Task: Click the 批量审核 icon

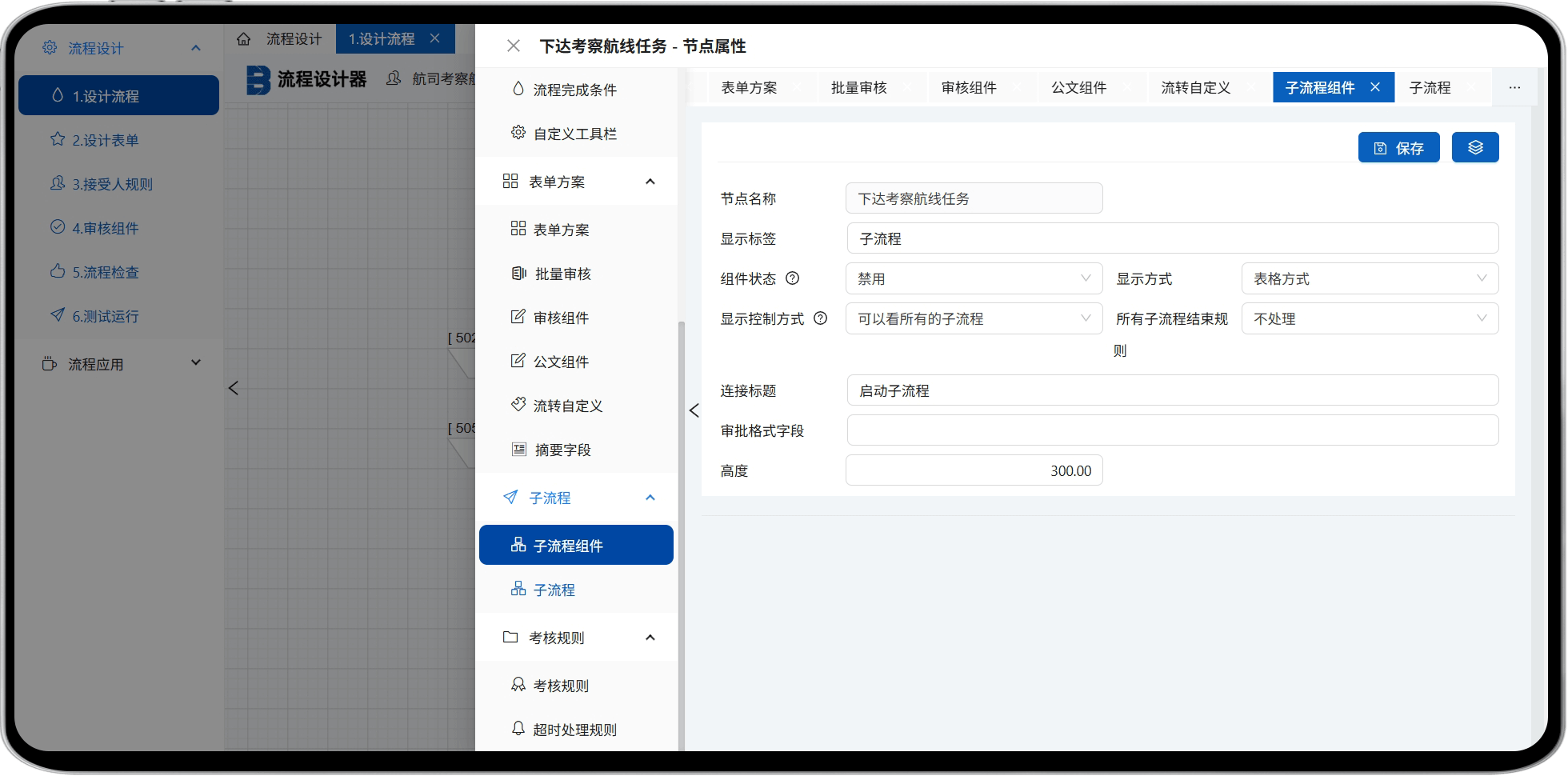Action: [518, 273]
